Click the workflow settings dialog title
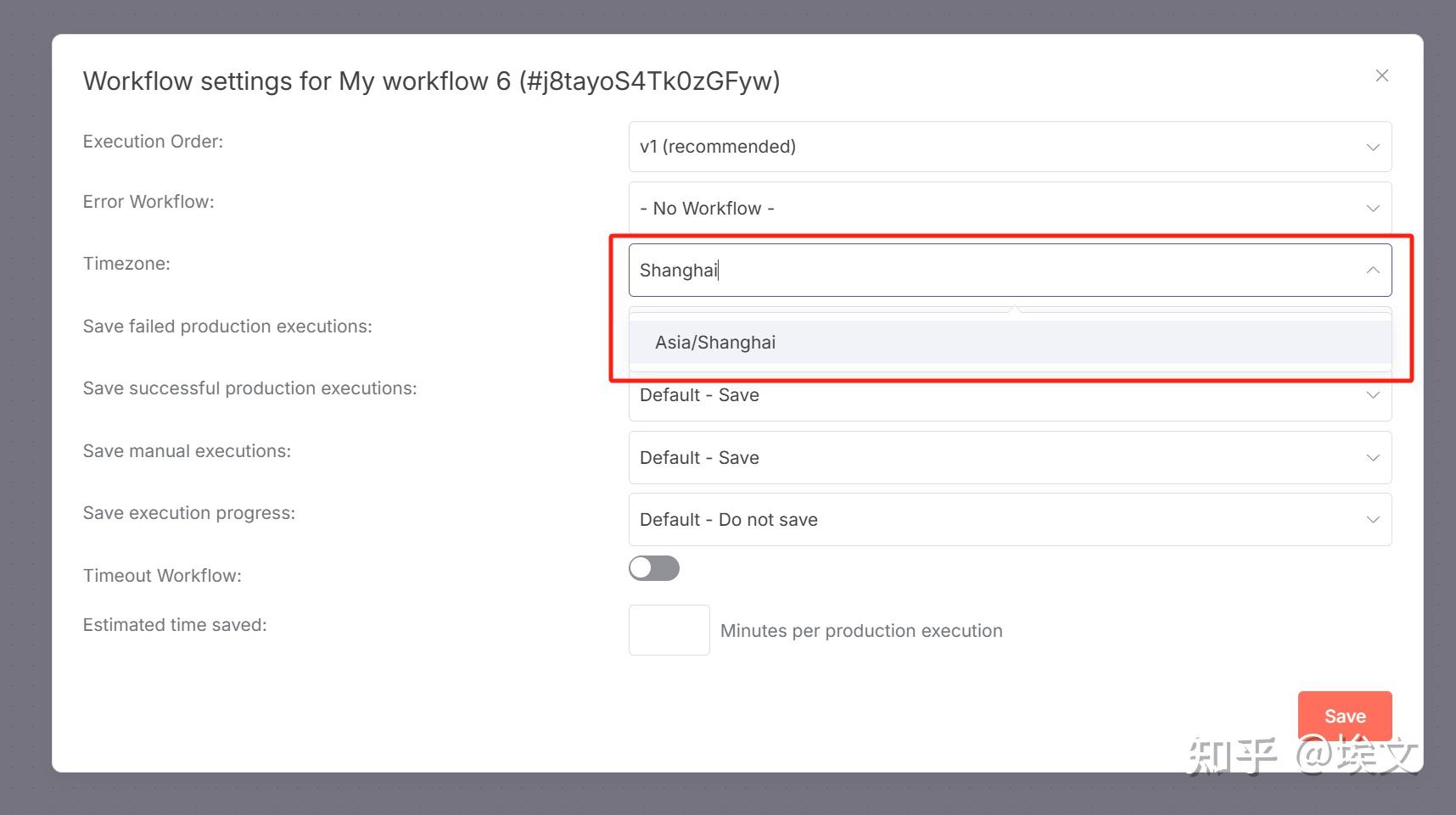Viewport: 1456px width, 815px height. (x=431, y=81)
